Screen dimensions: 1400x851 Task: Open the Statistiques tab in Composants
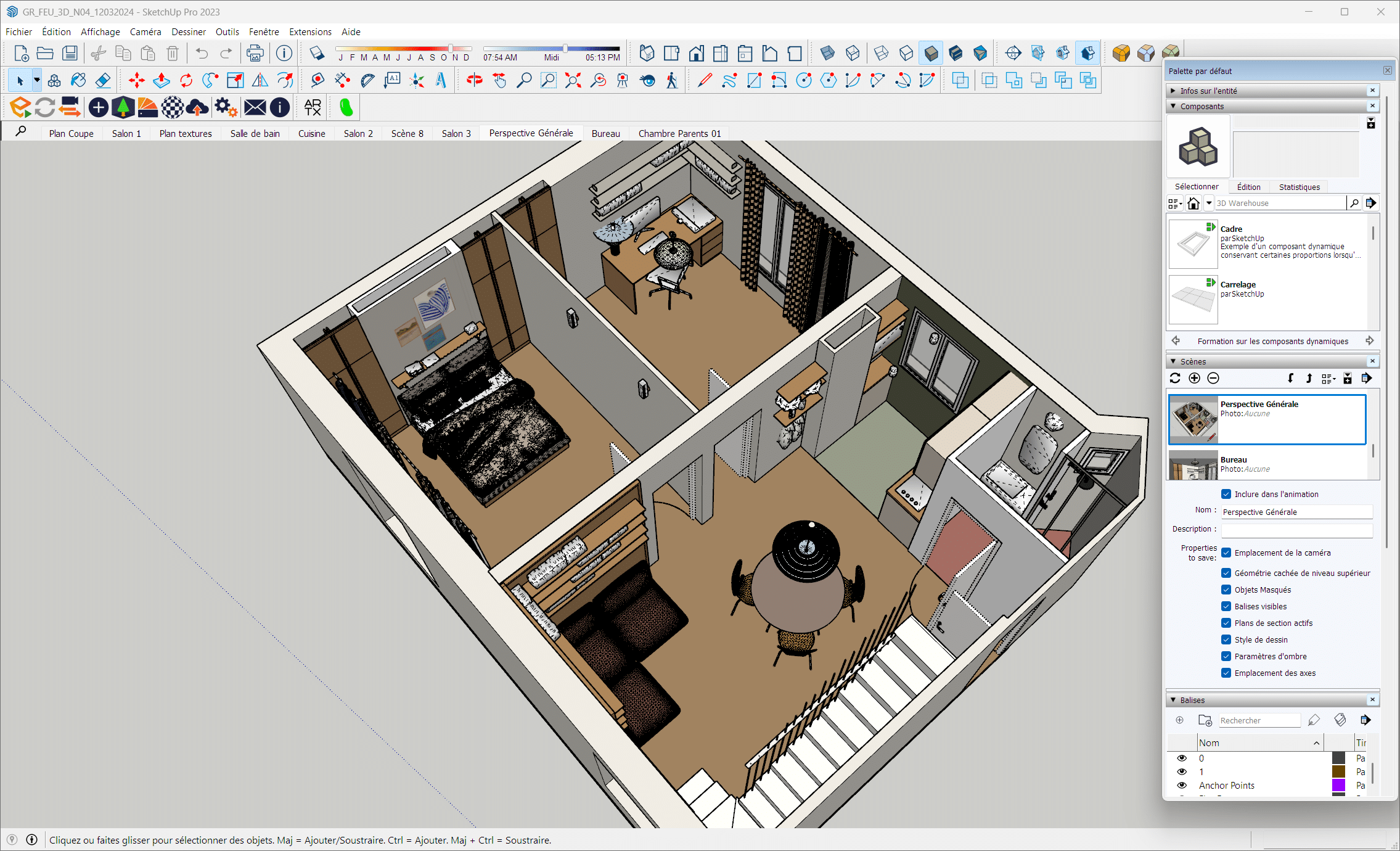(x=1299, y=187)
